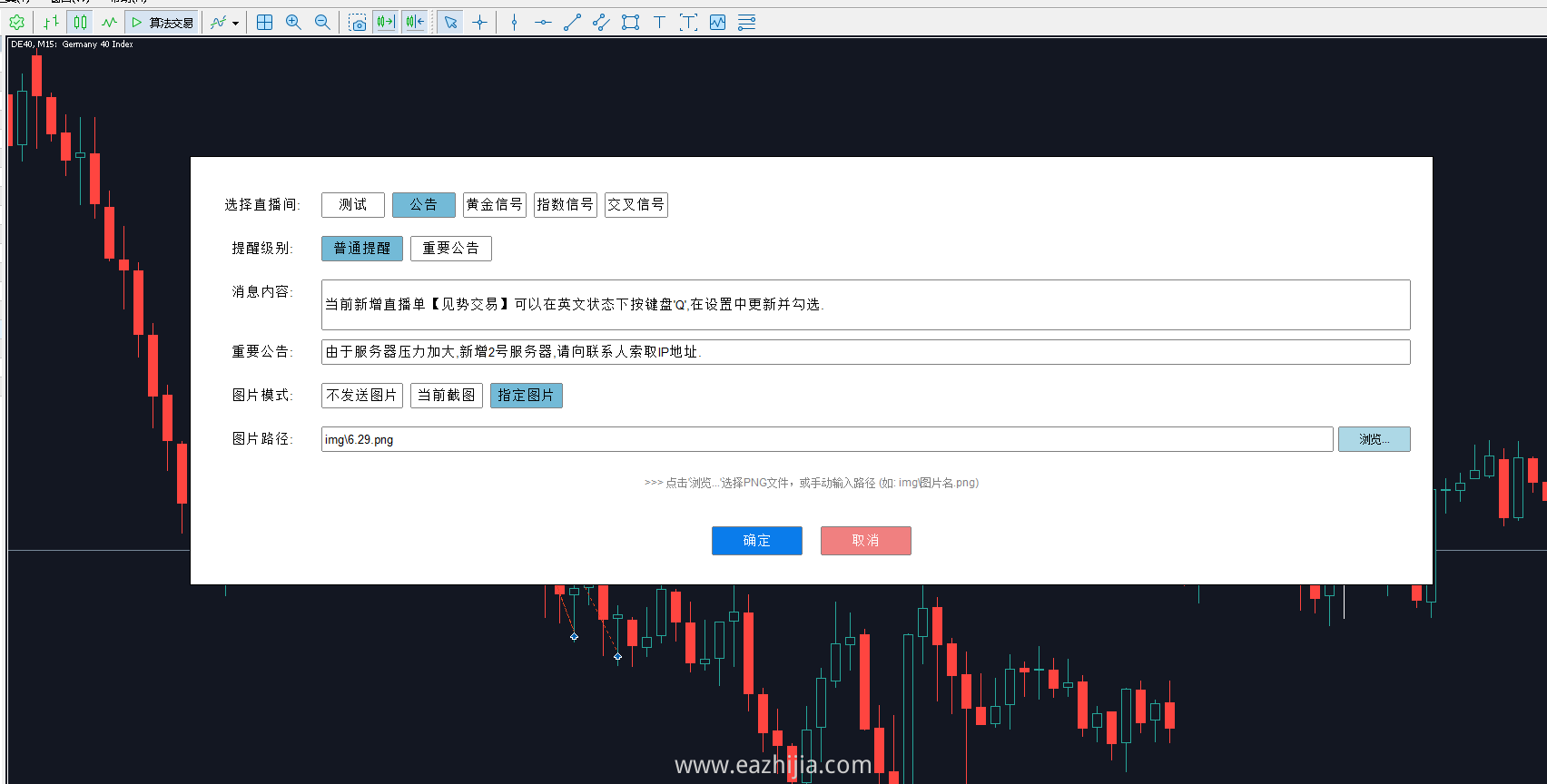Confirm with the blue 确定 button

[x=757, y=541]
